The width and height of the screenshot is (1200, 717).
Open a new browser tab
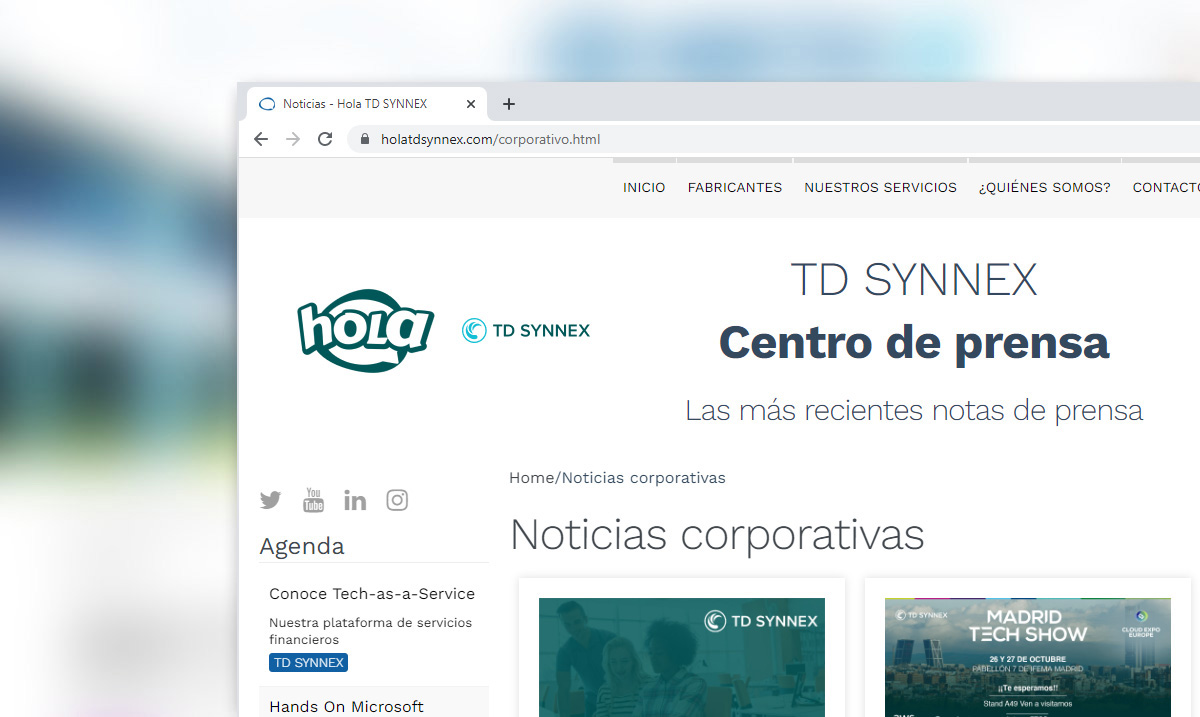point(509,103)
